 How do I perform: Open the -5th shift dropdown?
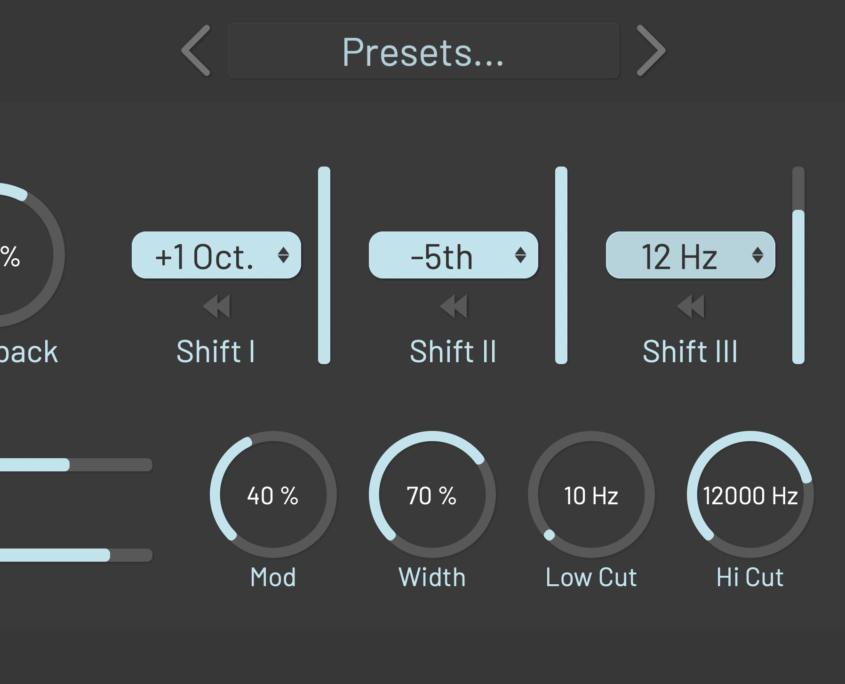click(x=453, y=256)
